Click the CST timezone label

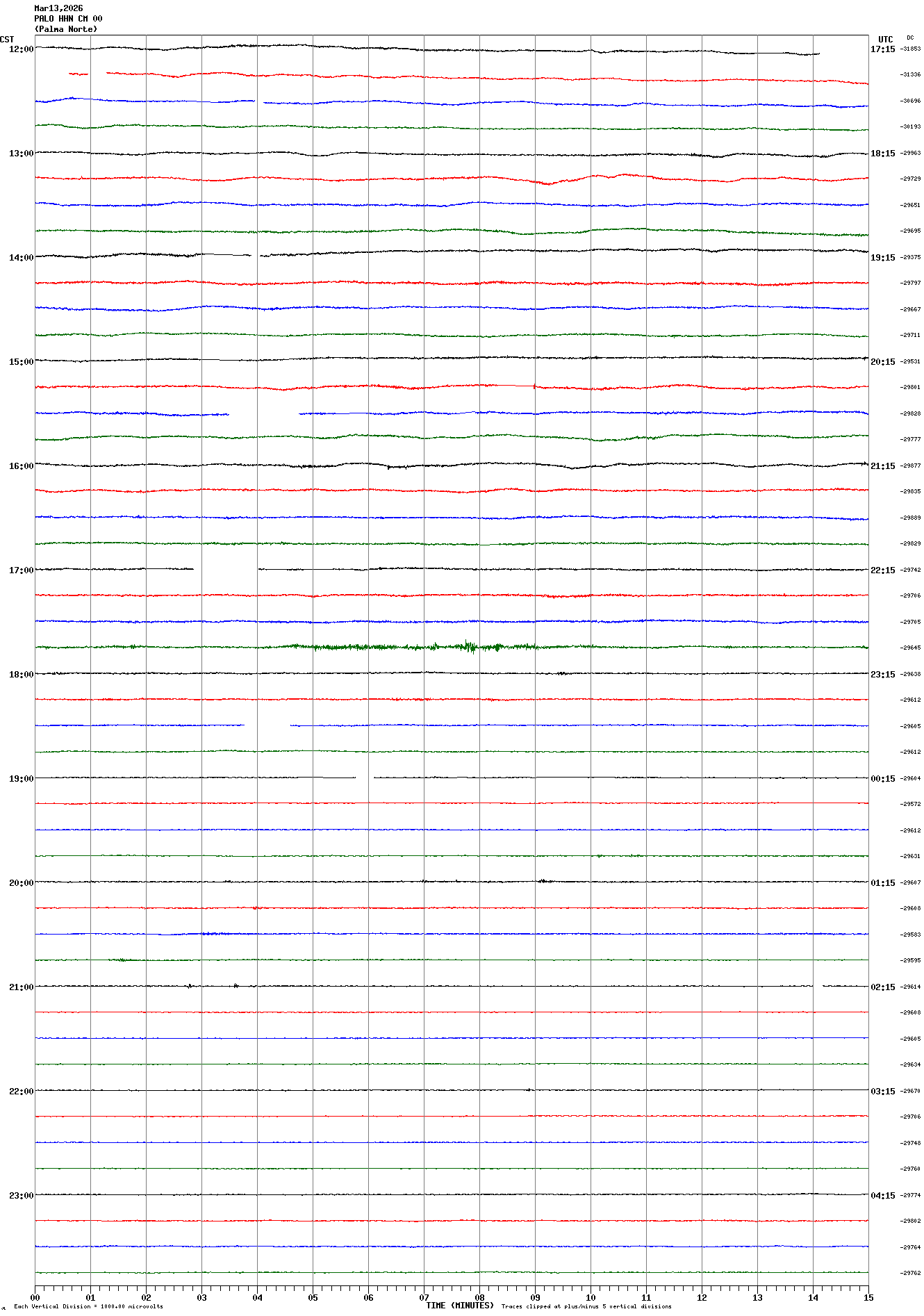tap(7, 40)
